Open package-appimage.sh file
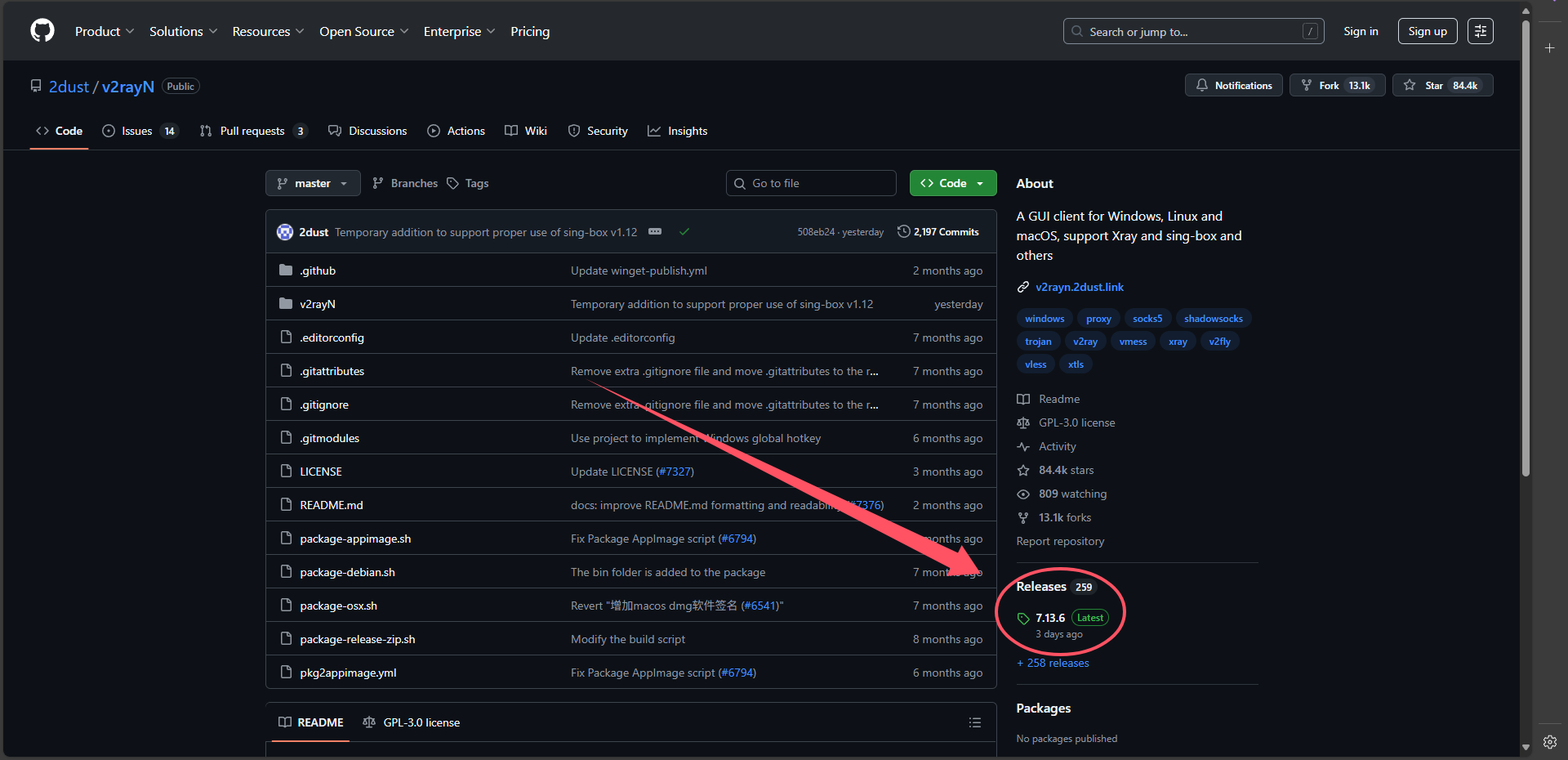 (355, 539)
